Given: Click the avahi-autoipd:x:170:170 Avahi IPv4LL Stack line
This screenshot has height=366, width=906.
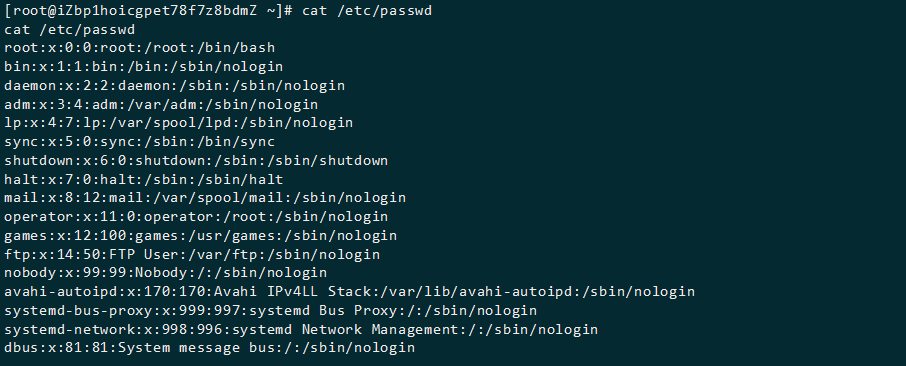Looking at the screenshot, I should click(350, 291).
